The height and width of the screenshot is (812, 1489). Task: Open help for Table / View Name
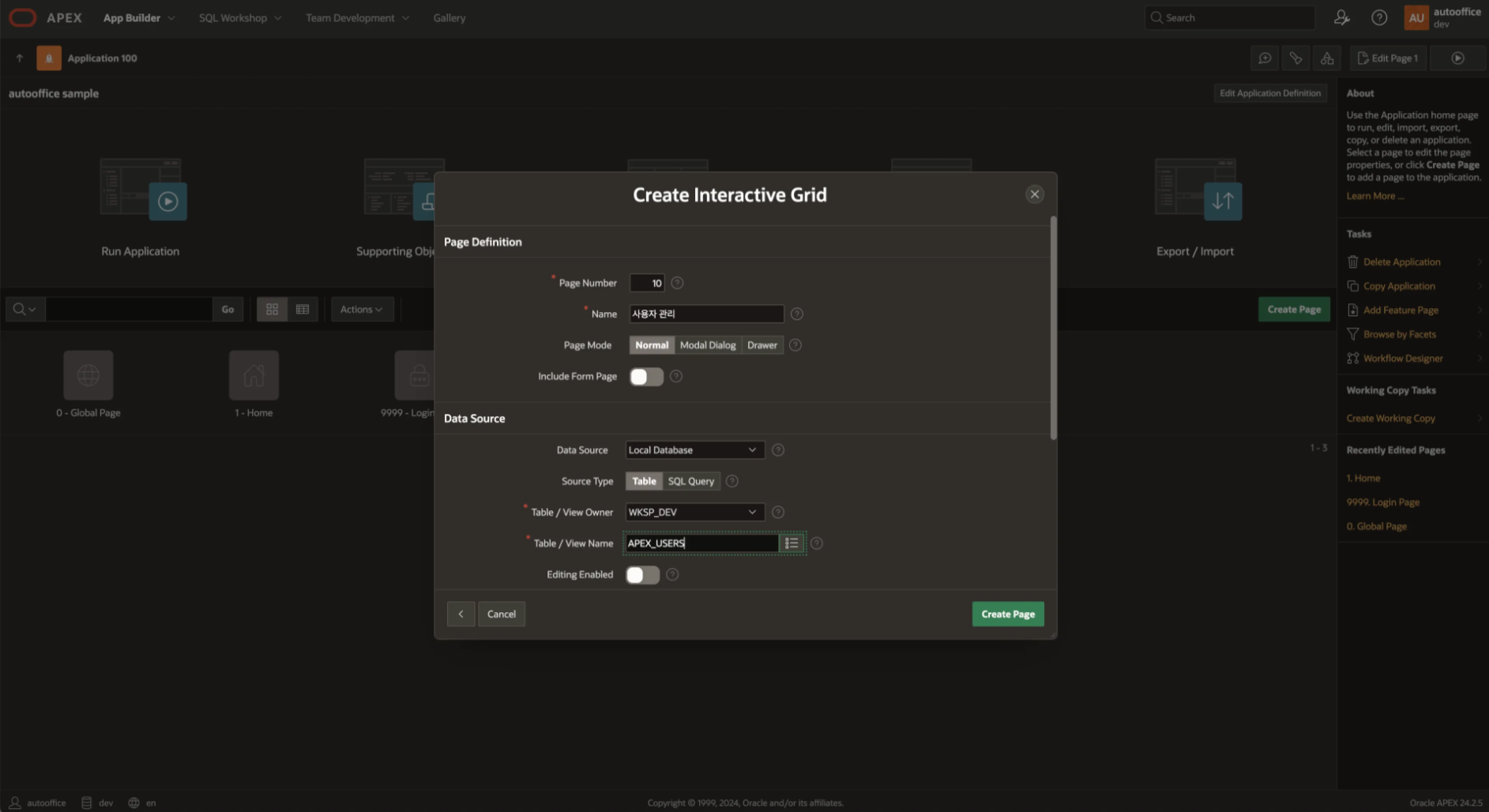(817, 543)
